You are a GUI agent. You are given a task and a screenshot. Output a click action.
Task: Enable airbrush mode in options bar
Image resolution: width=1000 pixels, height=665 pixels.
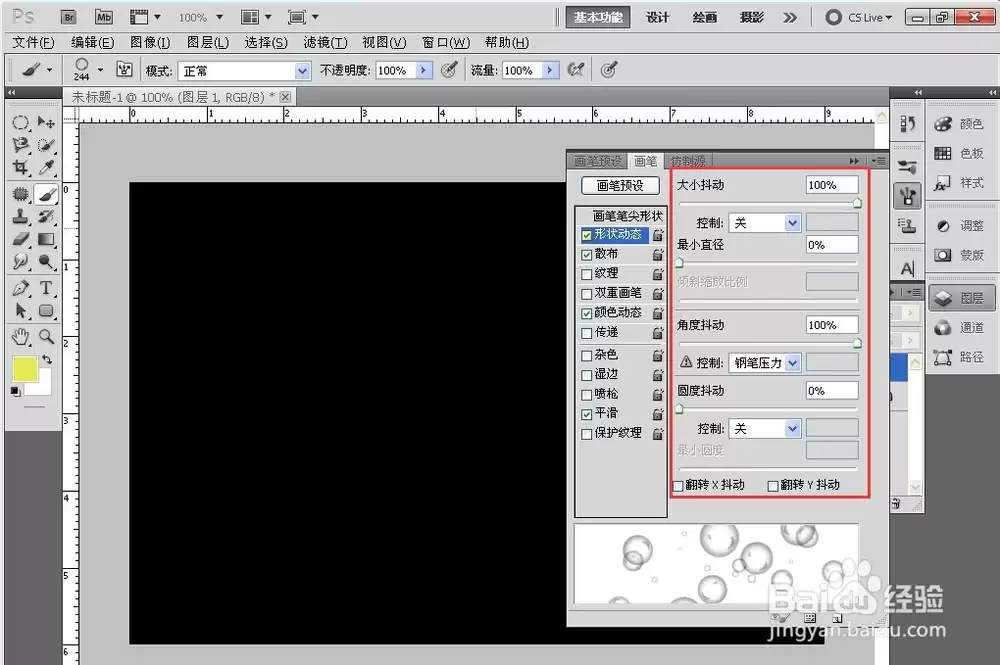point(575,70)
